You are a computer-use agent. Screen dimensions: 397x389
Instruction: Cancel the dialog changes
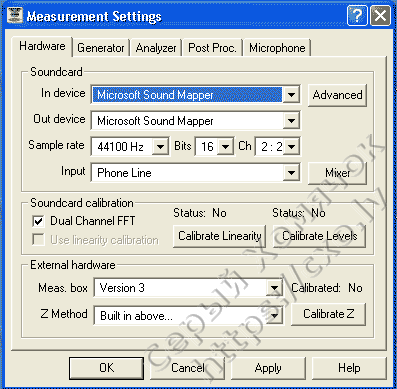click(x=188, y=368)
